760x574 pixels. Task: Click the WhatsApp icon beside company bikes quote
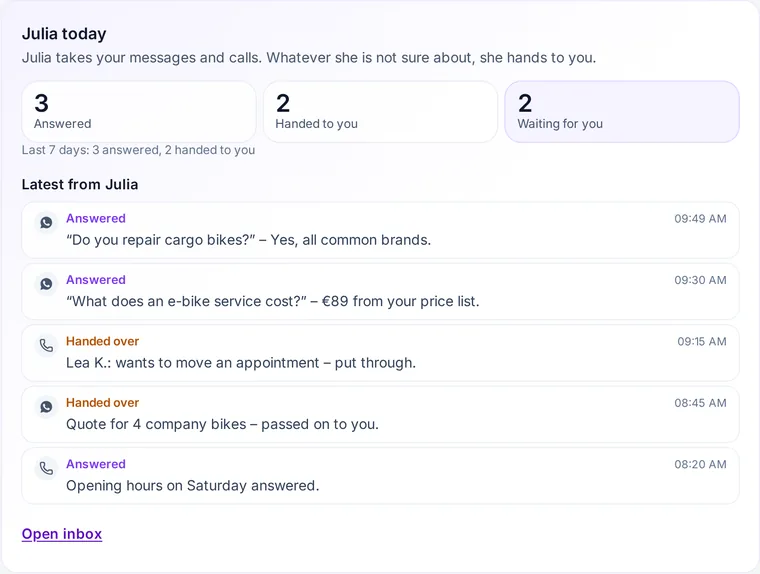(46, 407)
